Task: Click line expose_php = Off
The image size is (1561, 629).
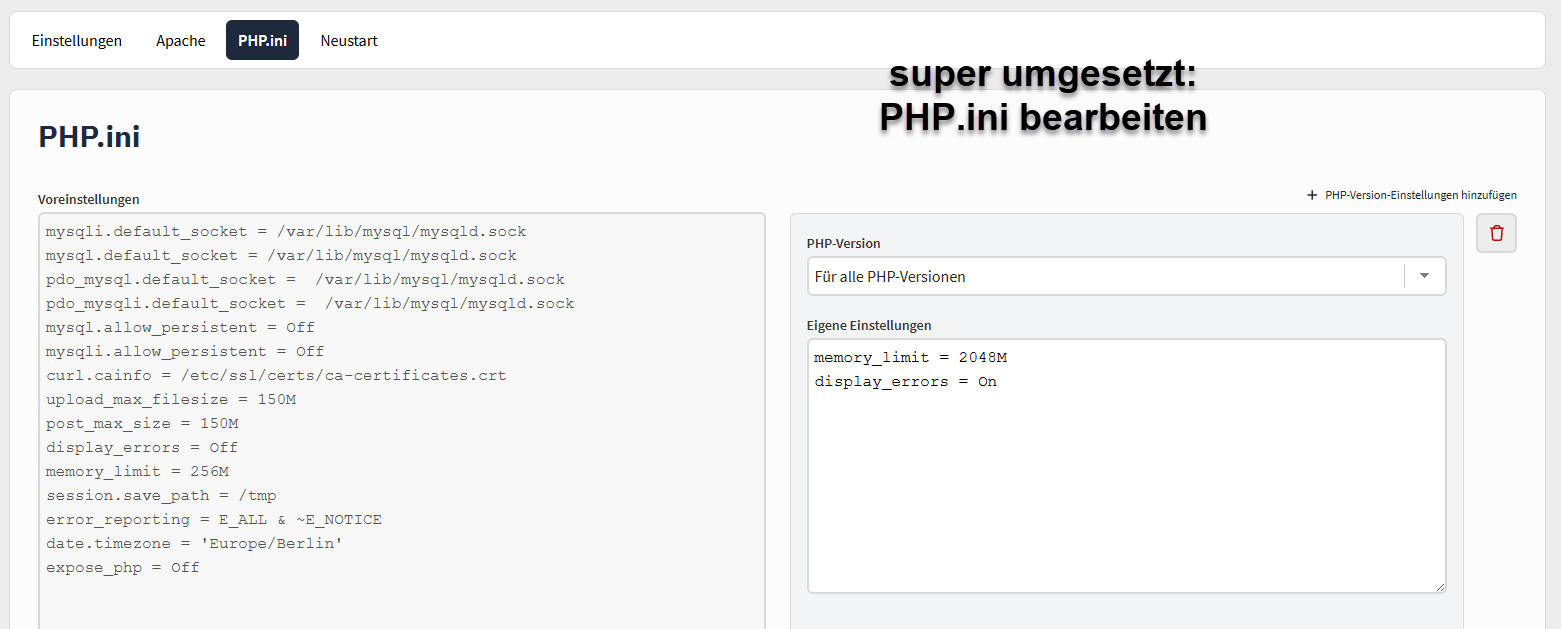Action: (123, 567)
